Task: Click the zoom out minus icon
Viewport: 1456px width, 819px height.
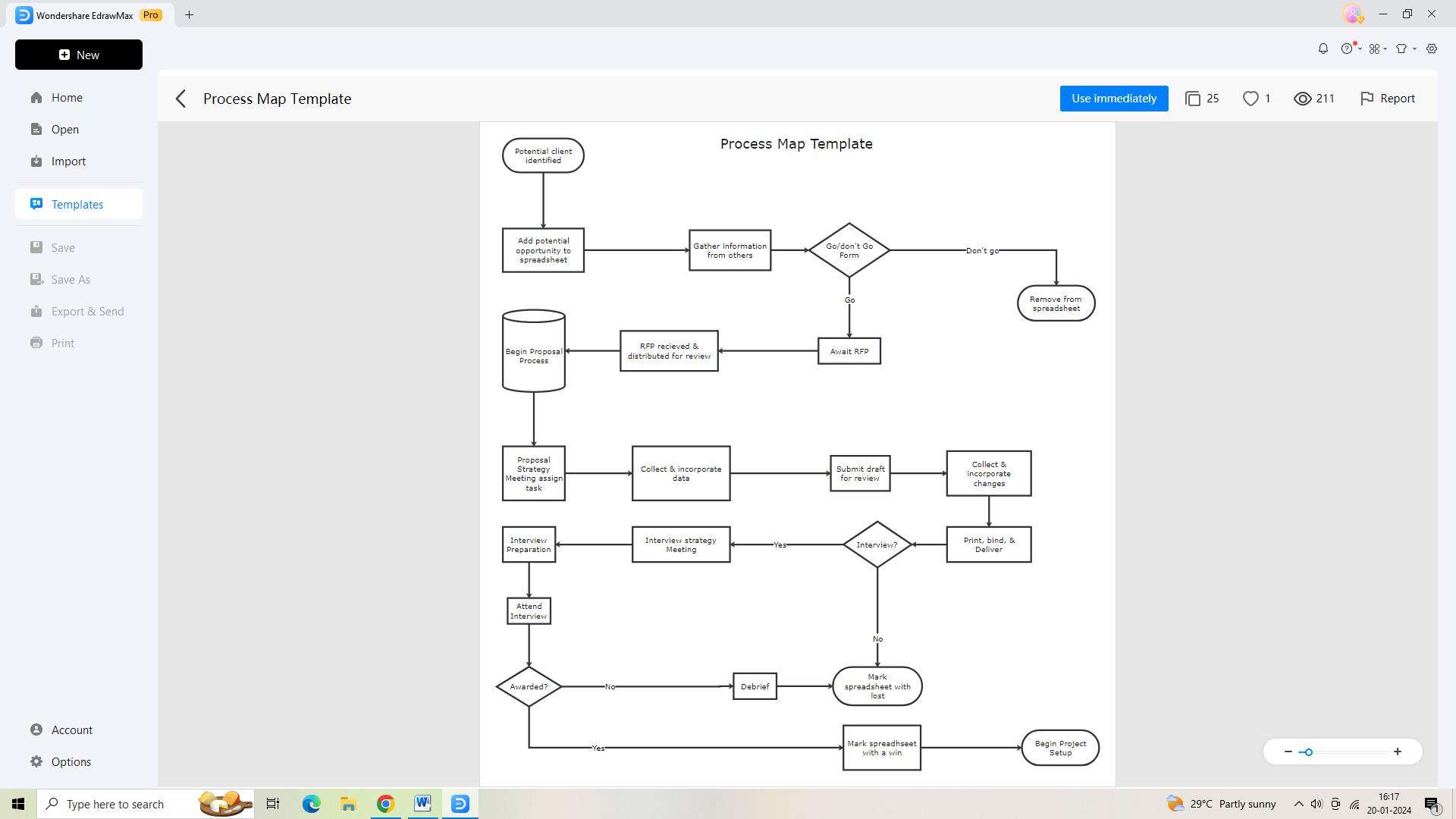Action: click(1288, 752)
